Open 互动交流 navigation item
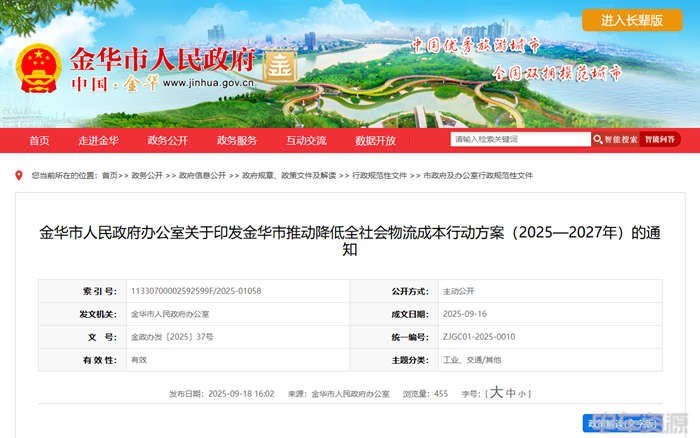This screenshot has height=438, width=700. (306, 140)
